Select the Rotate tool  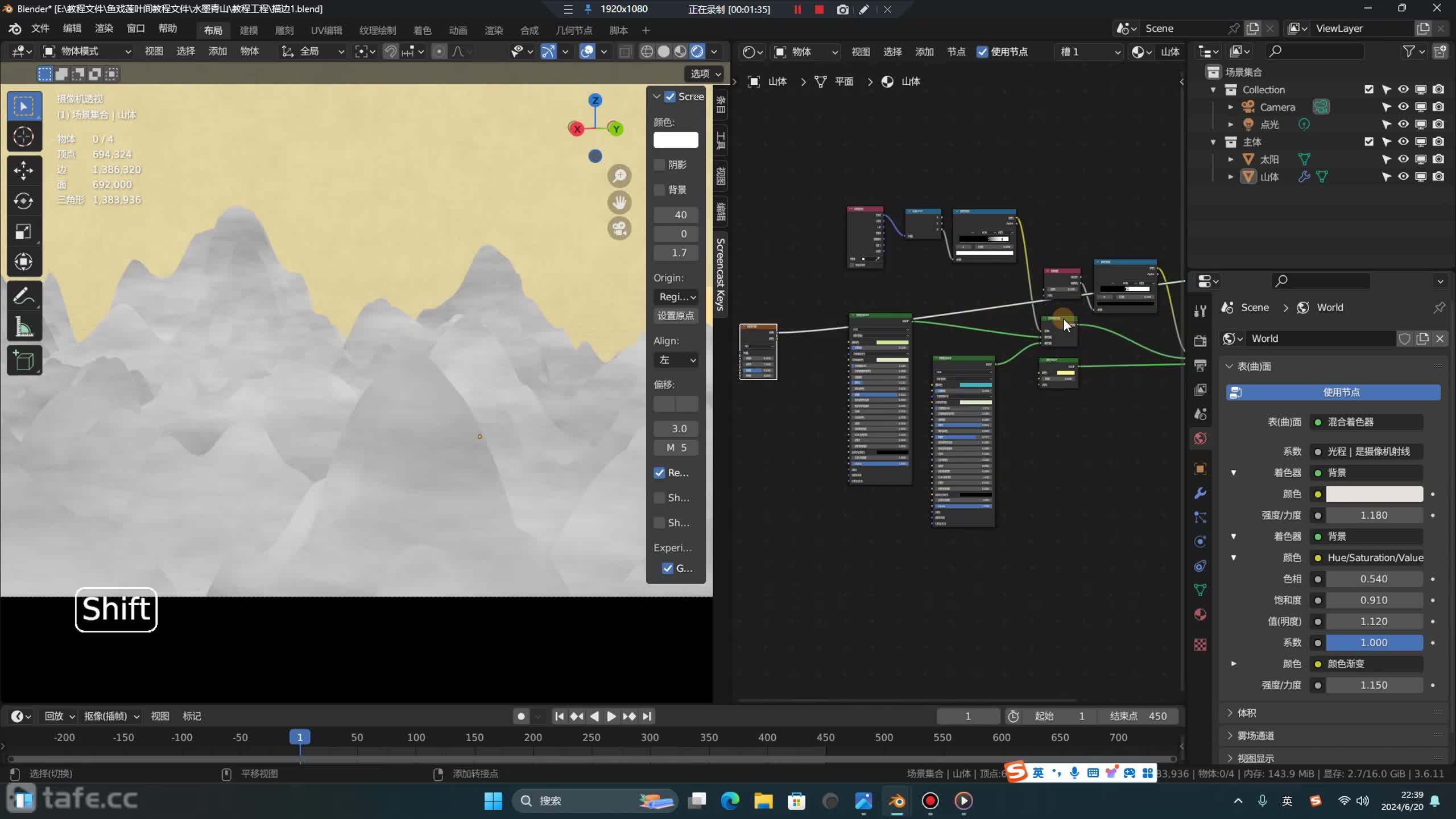[24, 201]
